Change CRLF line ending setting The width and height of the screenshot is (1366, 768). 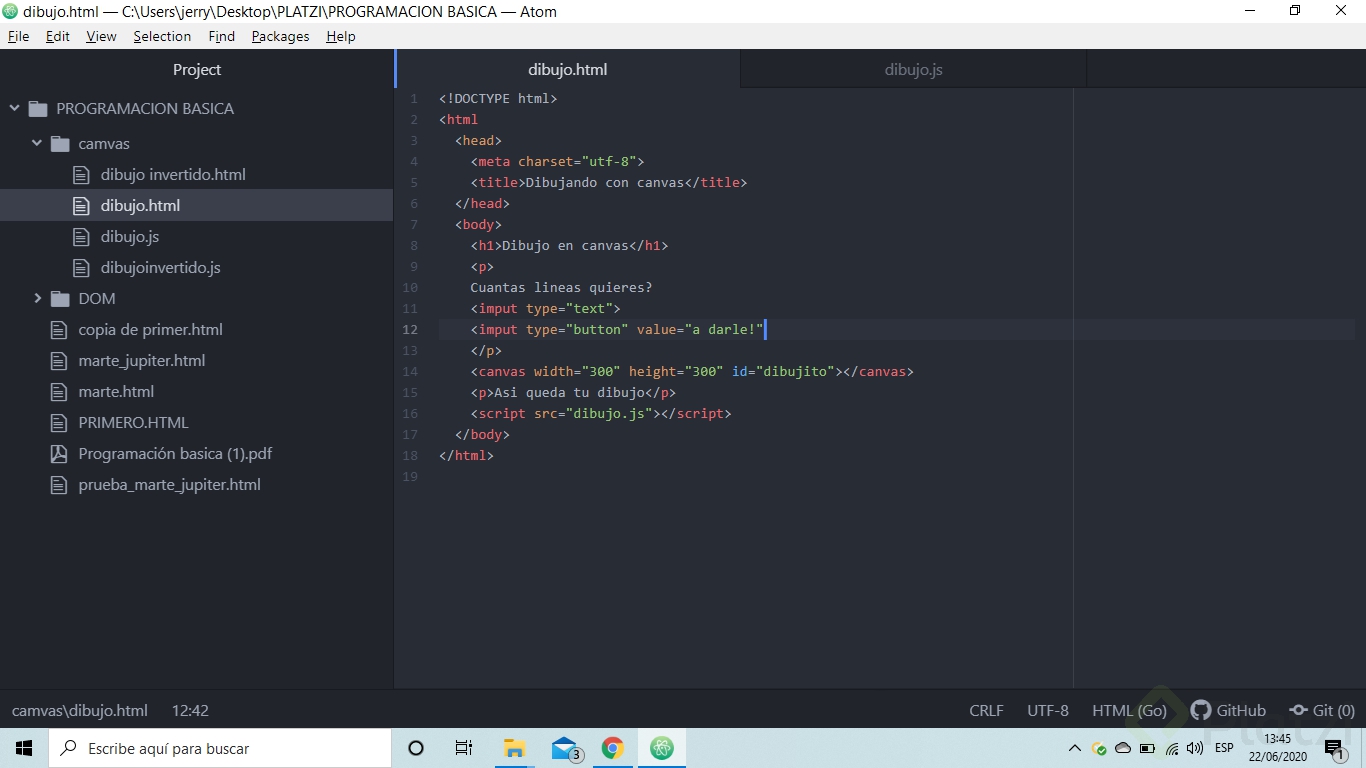(x=986, y=710)
